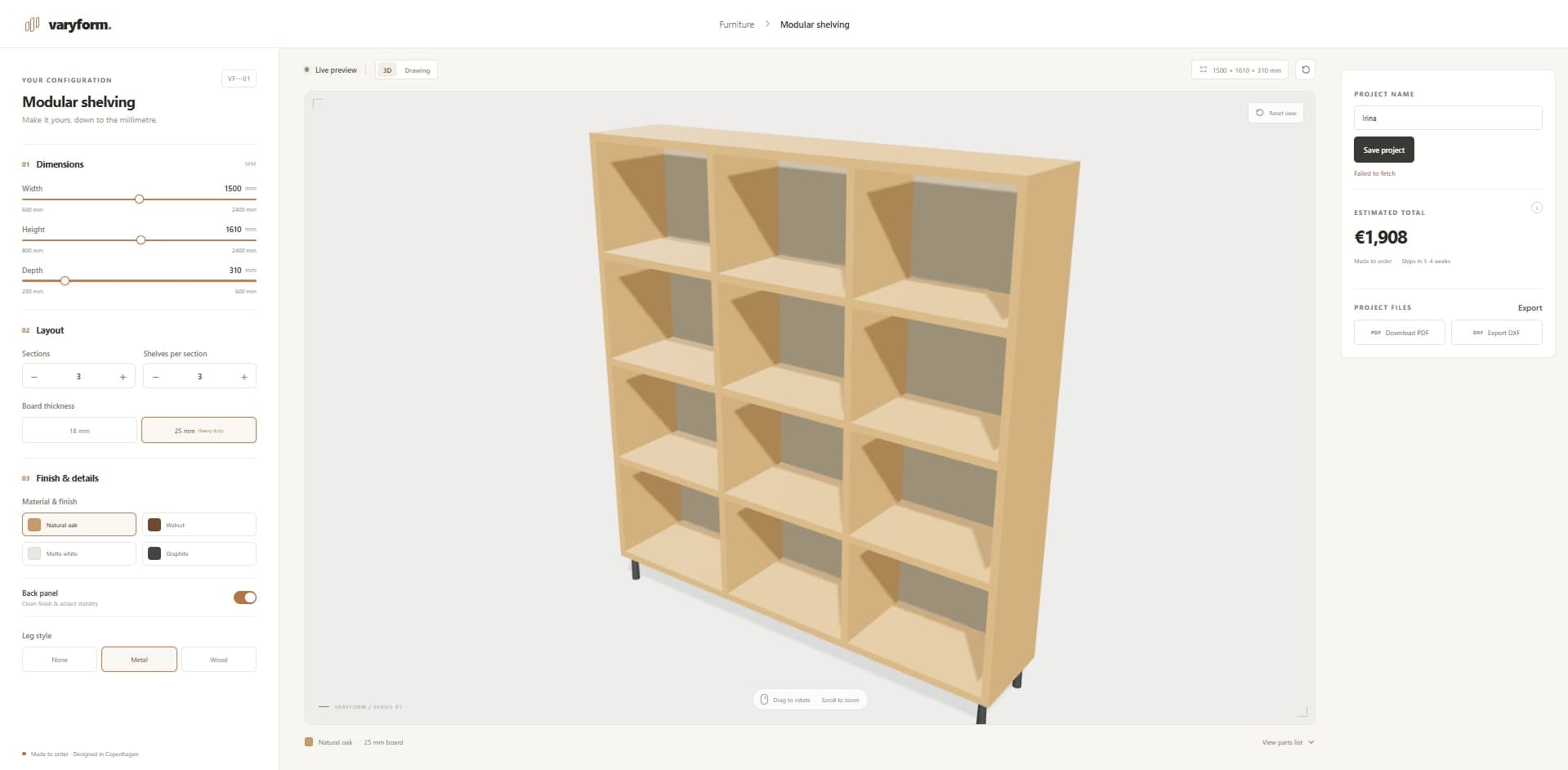Image resolution: width=1568 pixels, height=770 pixels.
Task: Click the Reset view button
Action: point(1275,113)
